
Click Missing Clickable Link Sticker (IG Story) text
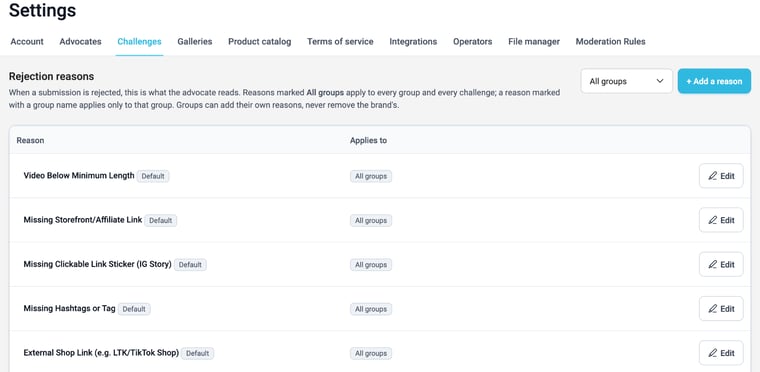[x=97, y=264]
